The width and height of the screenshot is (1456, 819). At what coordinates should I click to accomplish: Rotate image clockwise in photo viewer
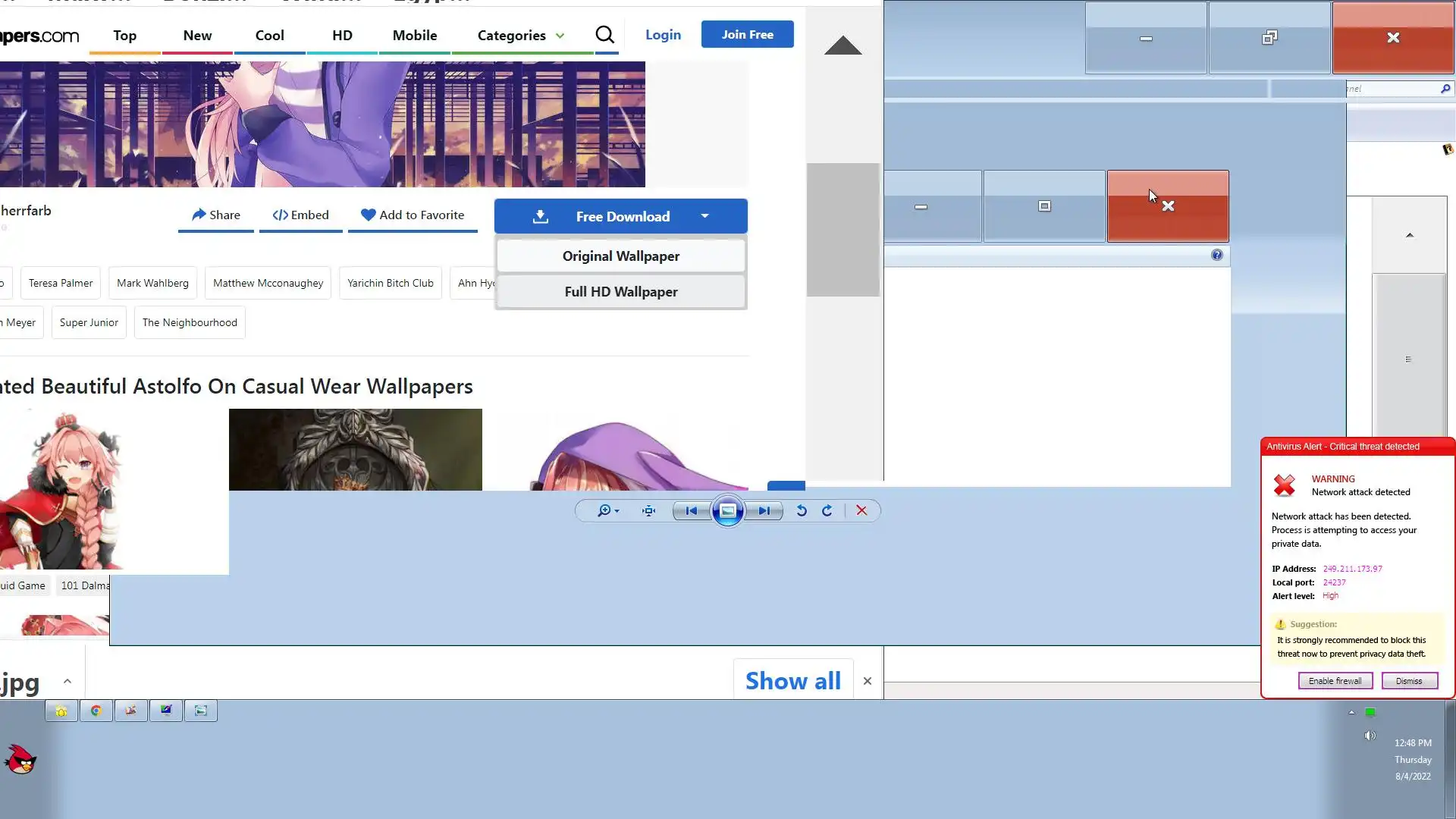pos(827,511)
